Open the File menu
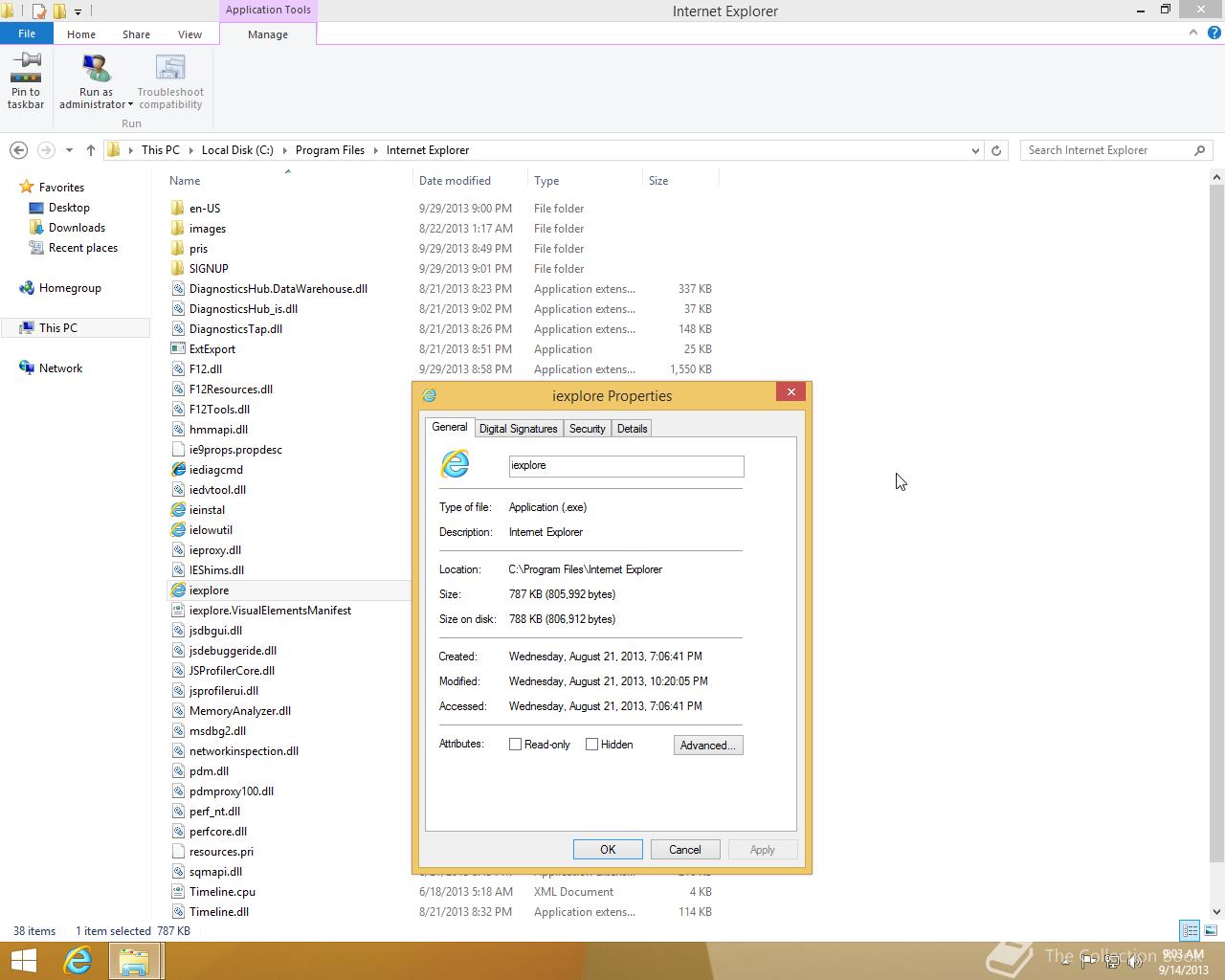 (27, 33)
